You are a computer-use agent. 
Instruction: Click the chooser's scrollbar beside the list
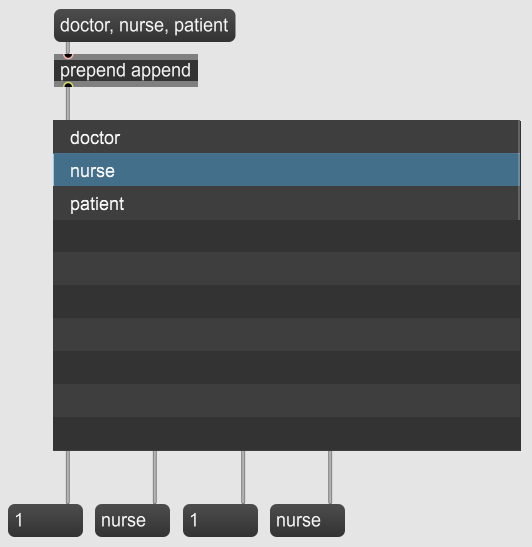519,170
